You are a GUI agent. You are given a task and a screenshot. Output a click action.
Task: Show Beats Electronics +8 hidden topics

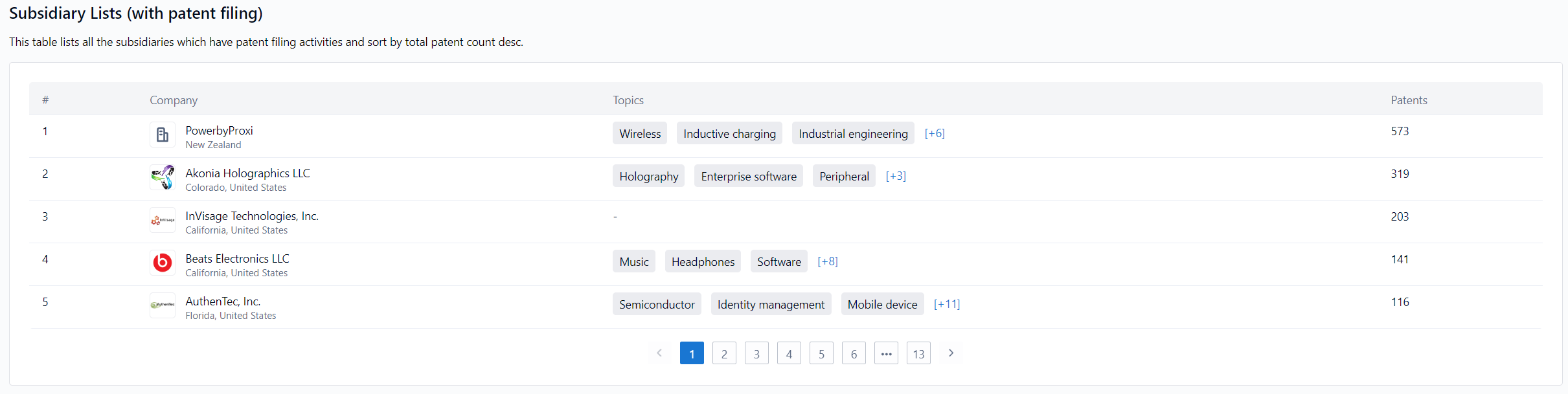[x=827, y=261]
